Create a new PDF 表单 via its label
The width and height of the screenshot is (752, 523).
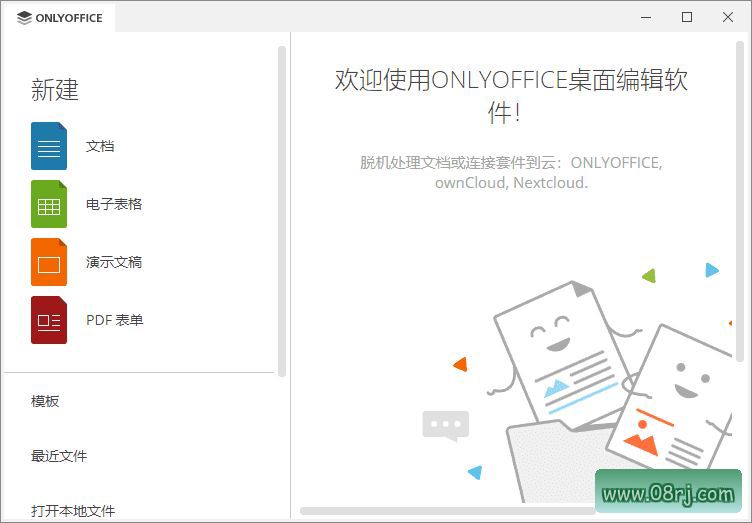[115, 320]
